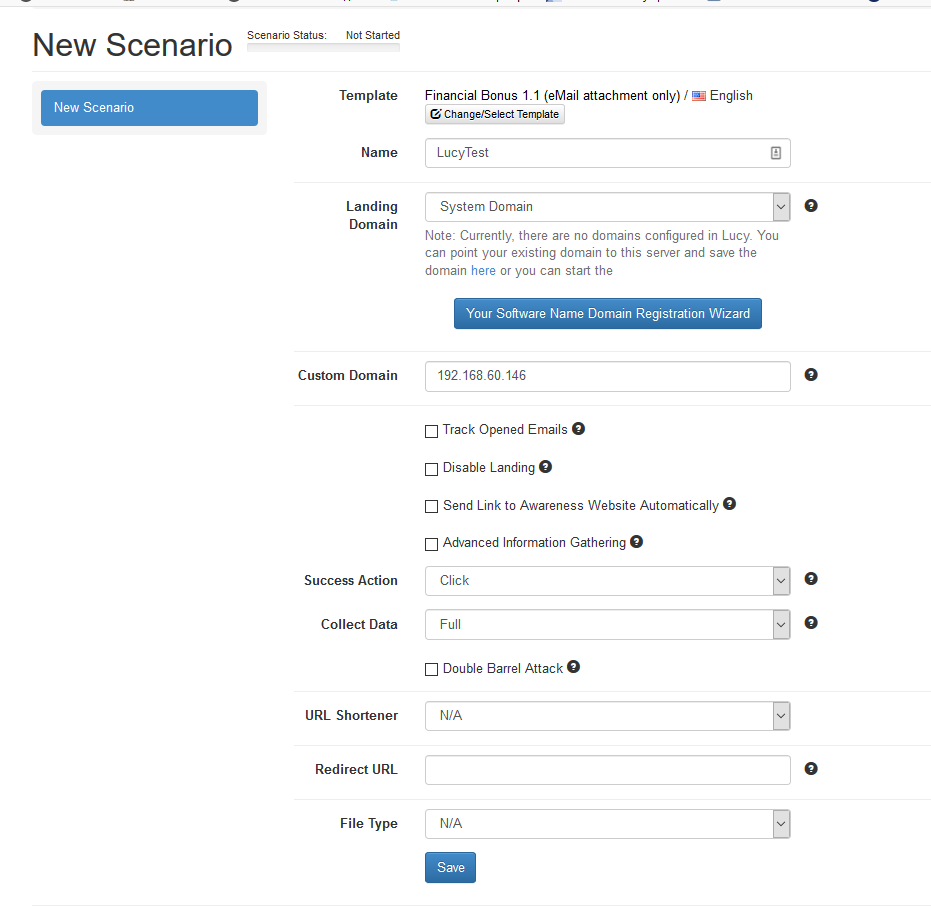
Task: Click help icon beside Disable Landing
Action: coord(546,467)
